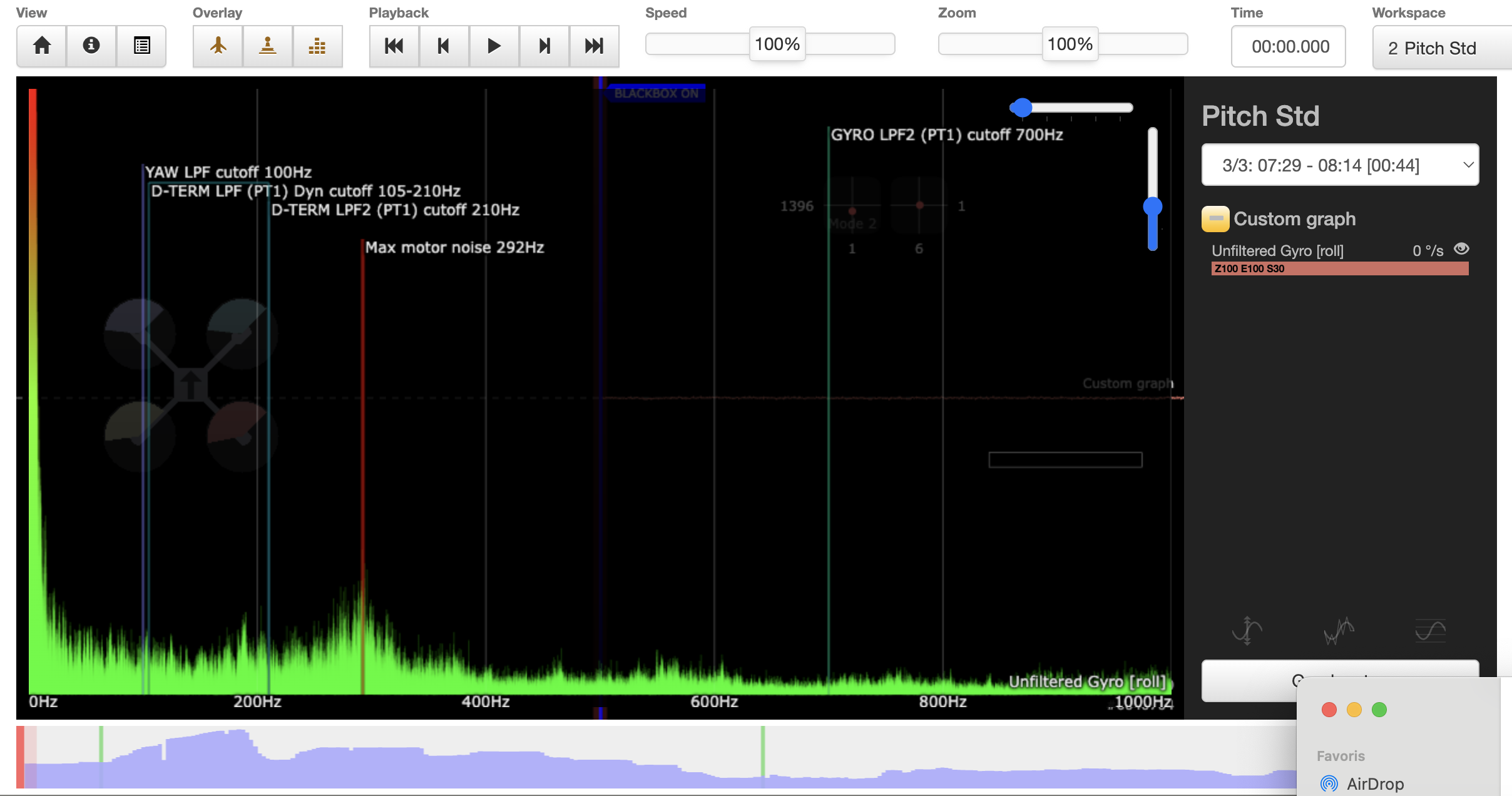This screenshot has width=1512, height=796.
Task: Open the log table view icon
Action: click(141, 46)
